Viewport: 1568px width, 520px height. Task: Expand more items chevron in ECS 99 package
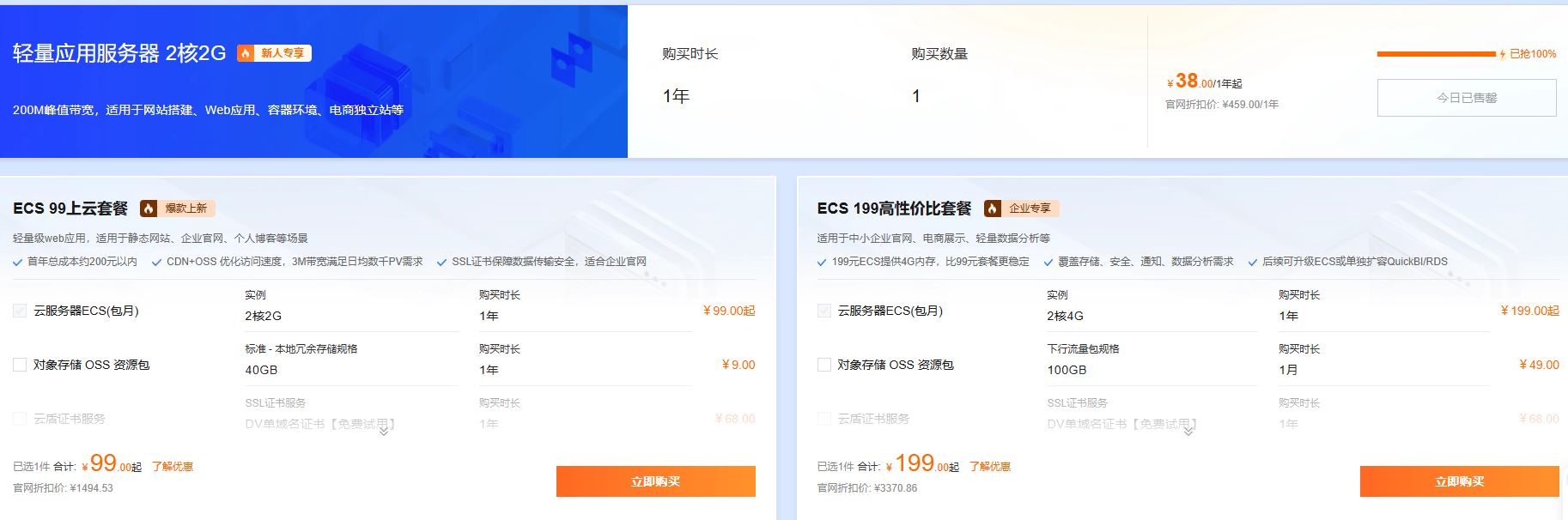coord(384,432)
